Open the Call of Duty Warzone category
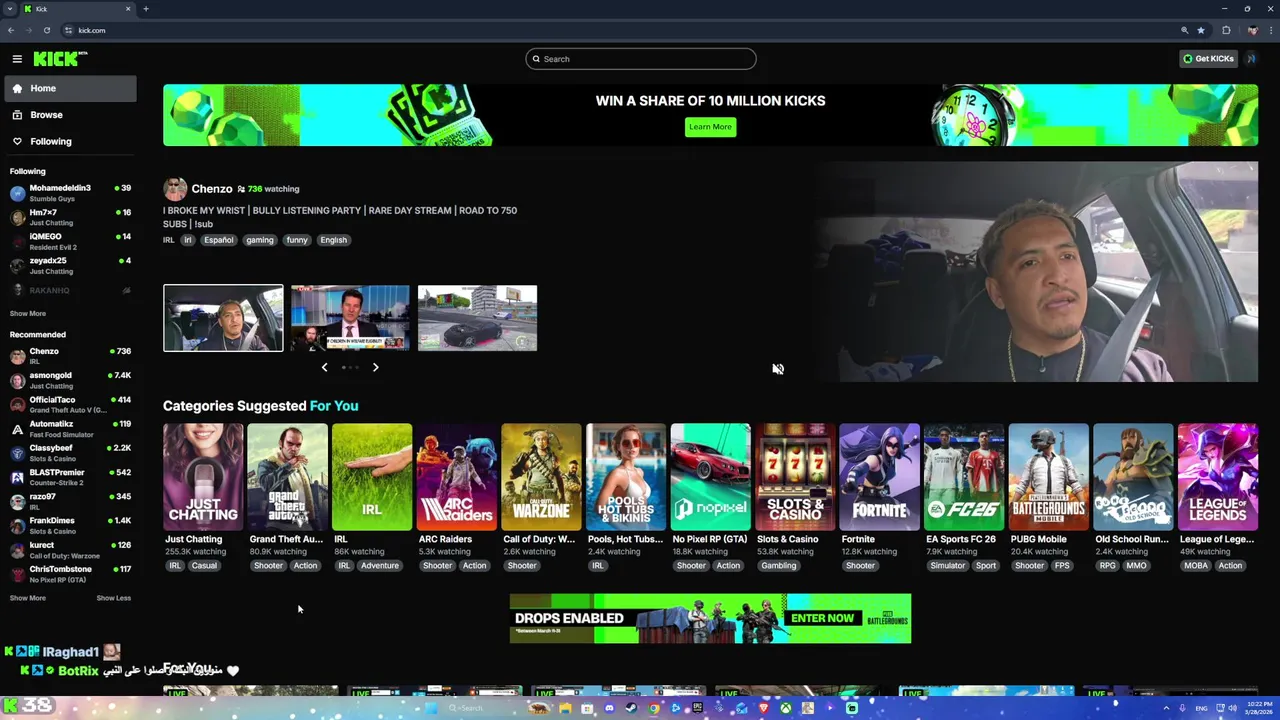 [x=541, y=477]
